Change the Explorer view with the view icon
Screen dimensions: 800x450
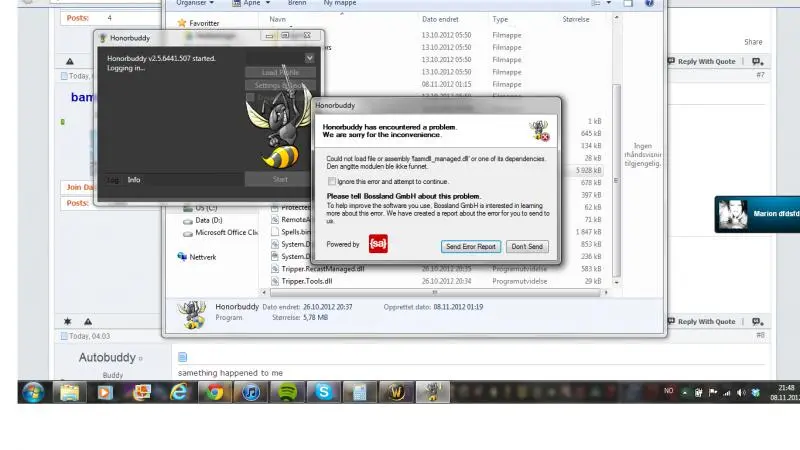595,3
